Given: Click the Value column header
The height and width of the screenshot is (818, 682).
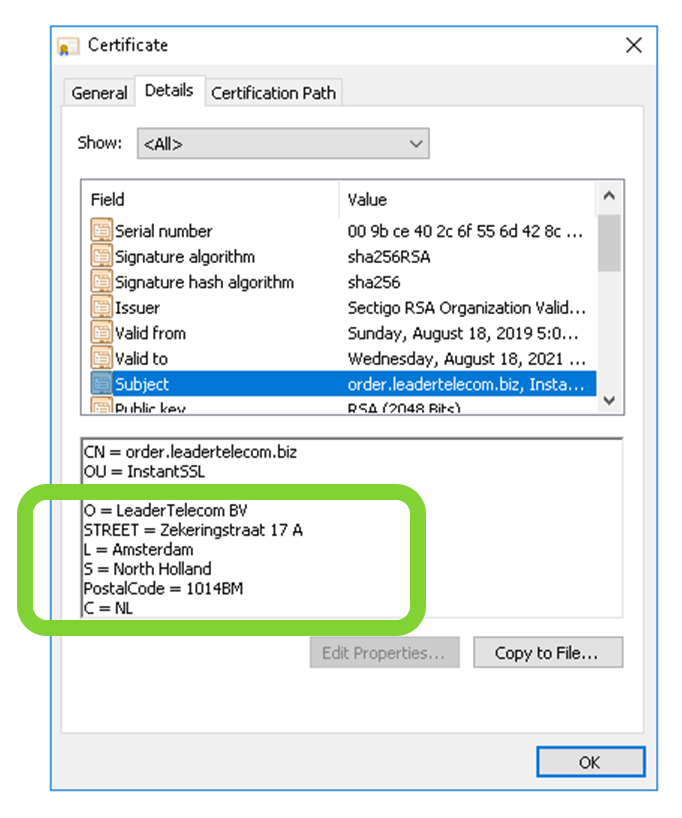Looking at the screenshot, I should (x=468, y=199).
